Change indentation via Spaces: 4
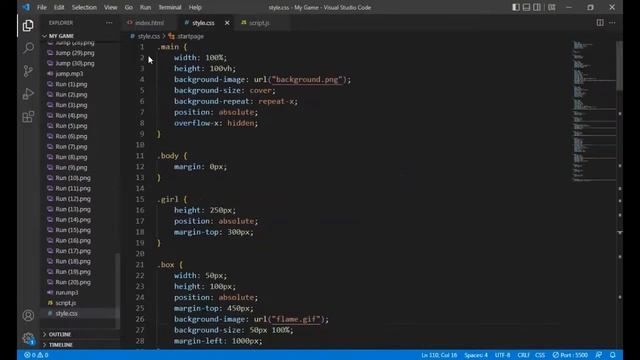This screenshot has height=360, width=640. tap(476, 355)
